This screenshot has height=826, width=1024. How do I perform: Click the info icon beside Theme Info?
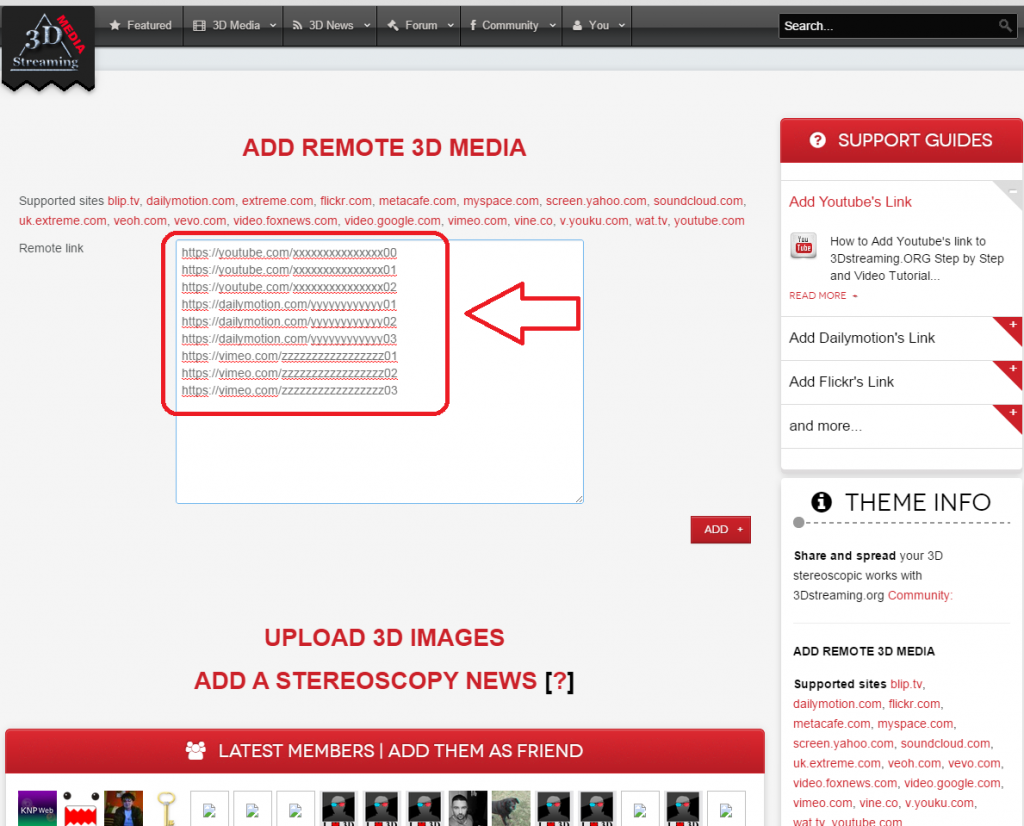821,502
